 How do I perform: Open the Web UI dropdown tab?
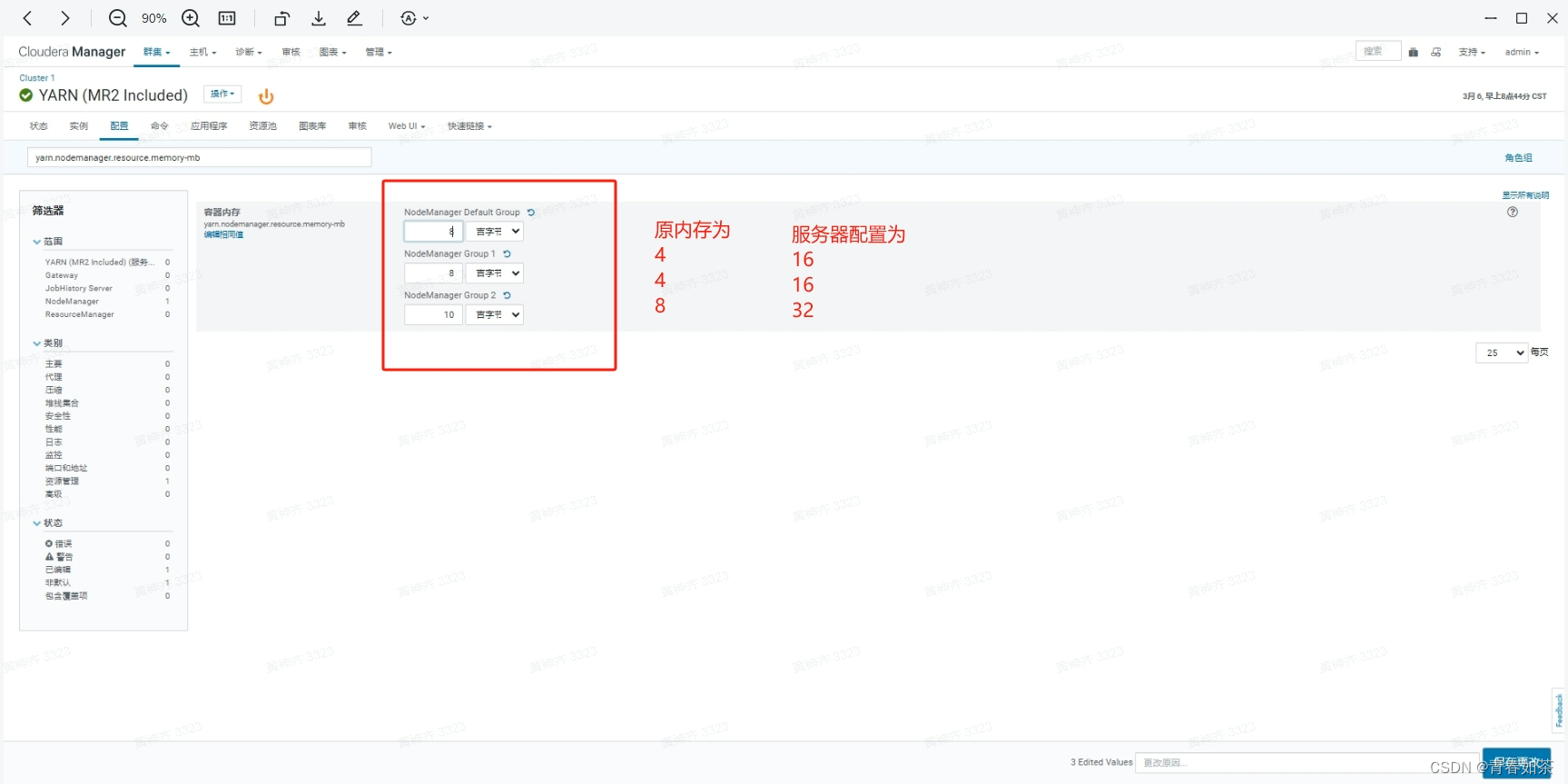(x=407, y=126)
